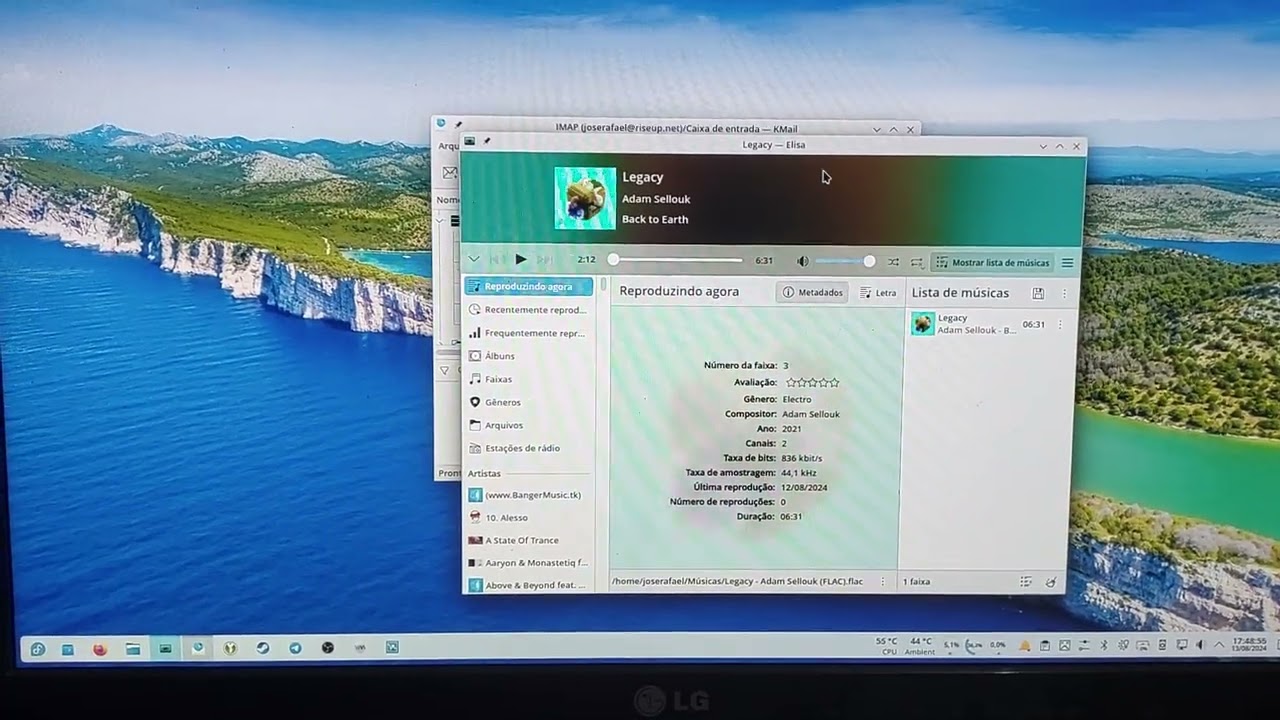The height and width of the screenshot is (720, 1280).
Task: Select artist 'Aaryon & Monastetiq f...'
Action: (x=529, y=563)
